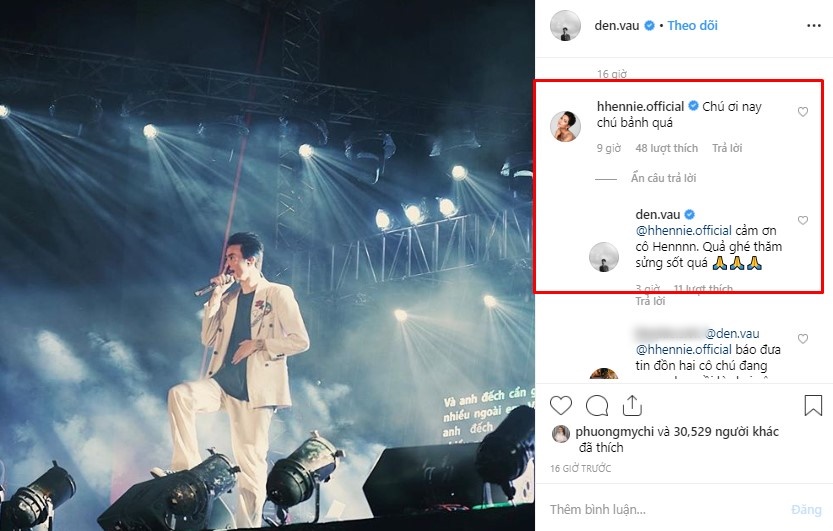Viewport: 833px width, 531px height.
Task: Follow den.vau with "Theo dõi"
Action: point(693,26)
